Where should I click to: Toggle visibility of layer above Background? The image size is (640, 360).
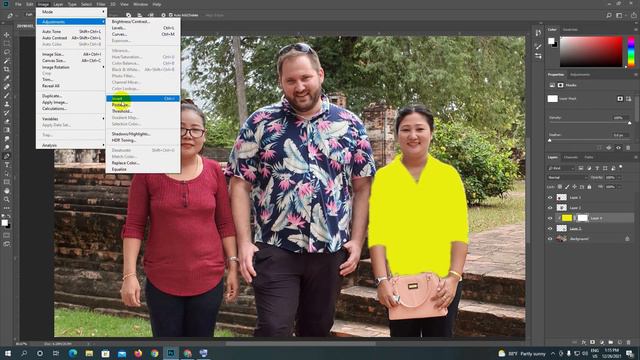550,229
